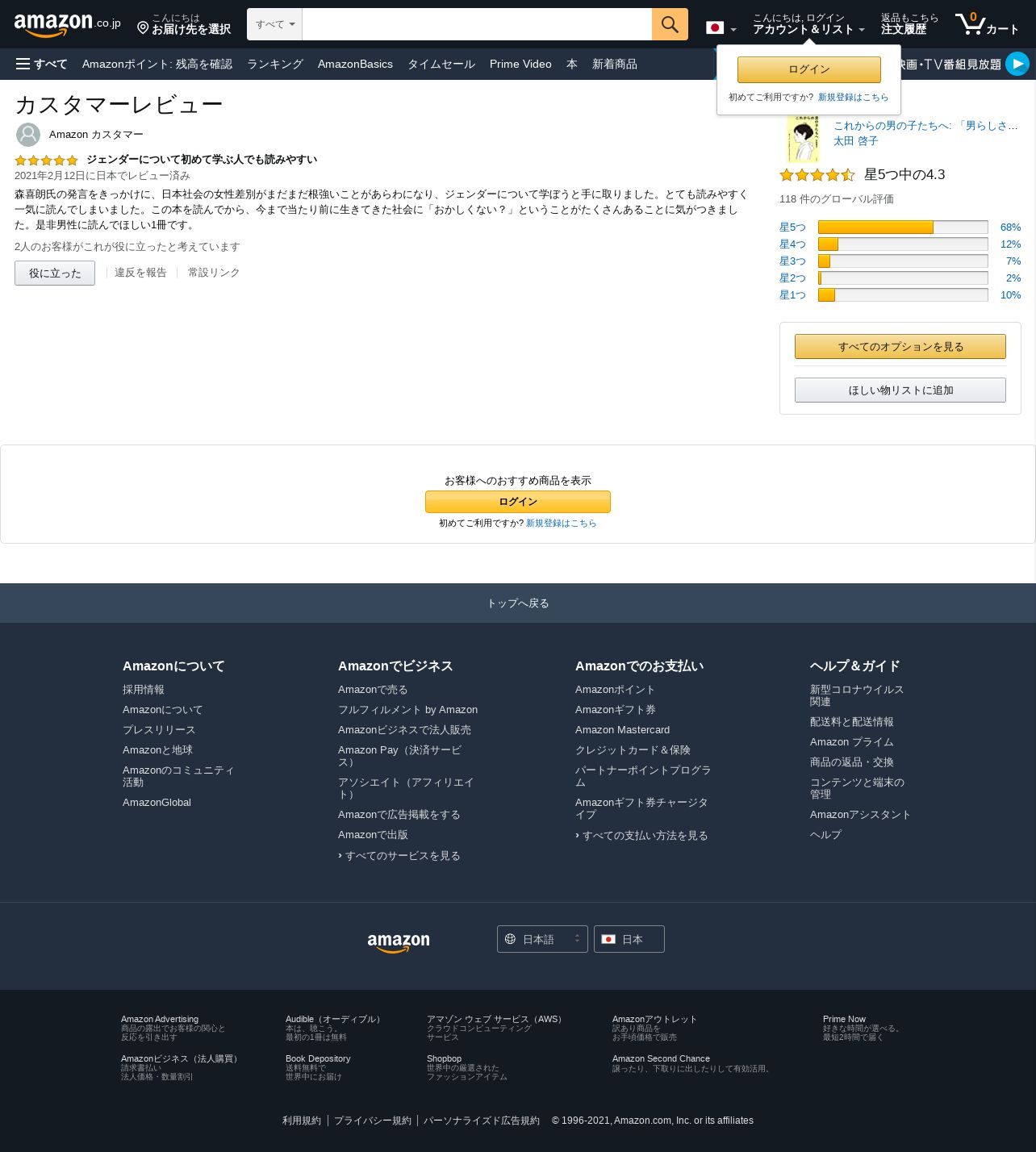Click the 星4つ 12% histogram bar
The width and height of the screenshot is (1036, 1152).
tap(903, 244)
